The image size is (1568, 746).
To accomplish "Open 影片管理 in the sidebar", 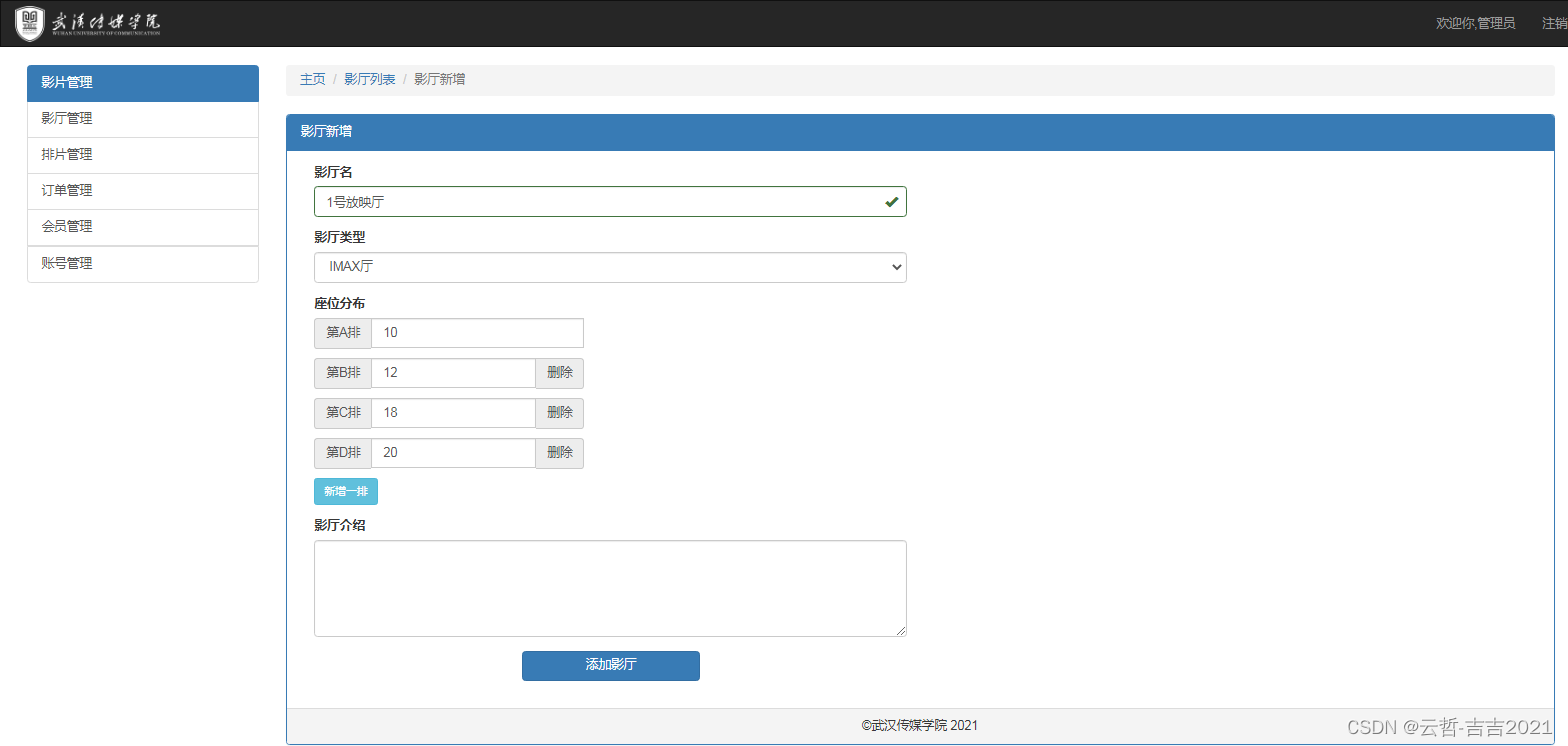I will pos(143,83).
